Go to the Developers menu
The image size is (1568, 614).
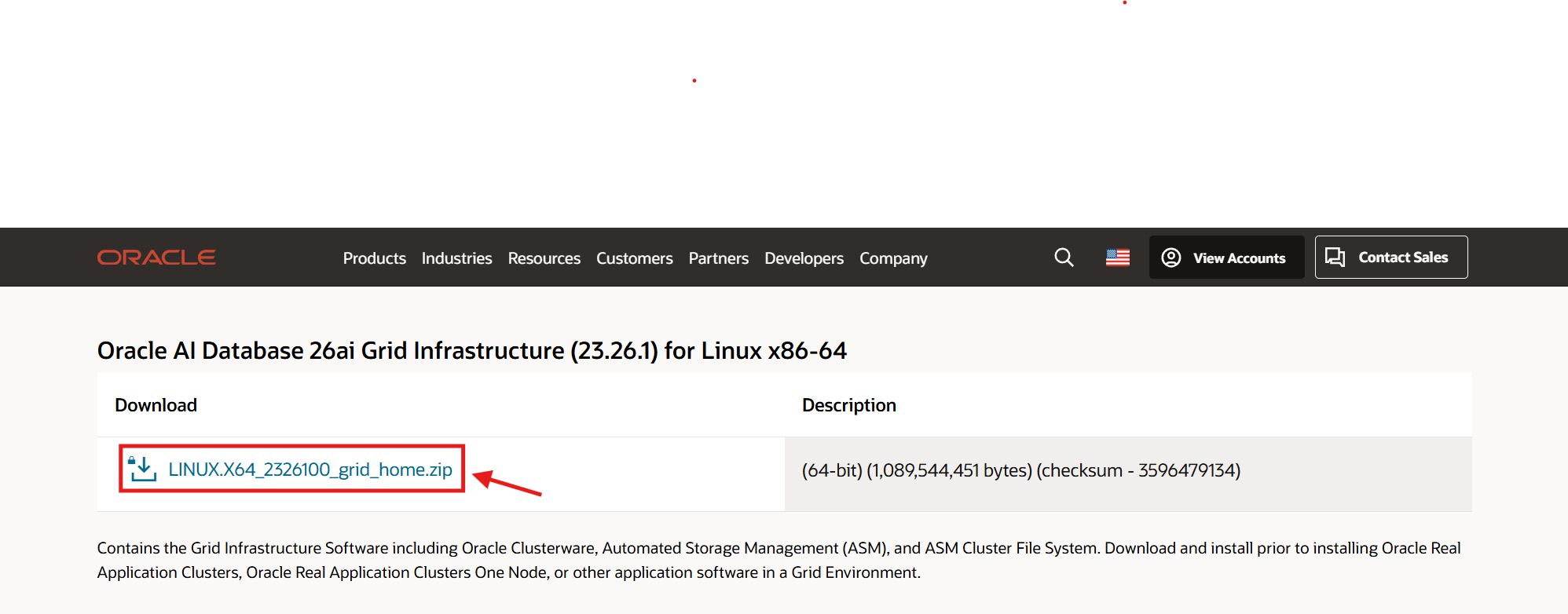(x=804, y=258)
